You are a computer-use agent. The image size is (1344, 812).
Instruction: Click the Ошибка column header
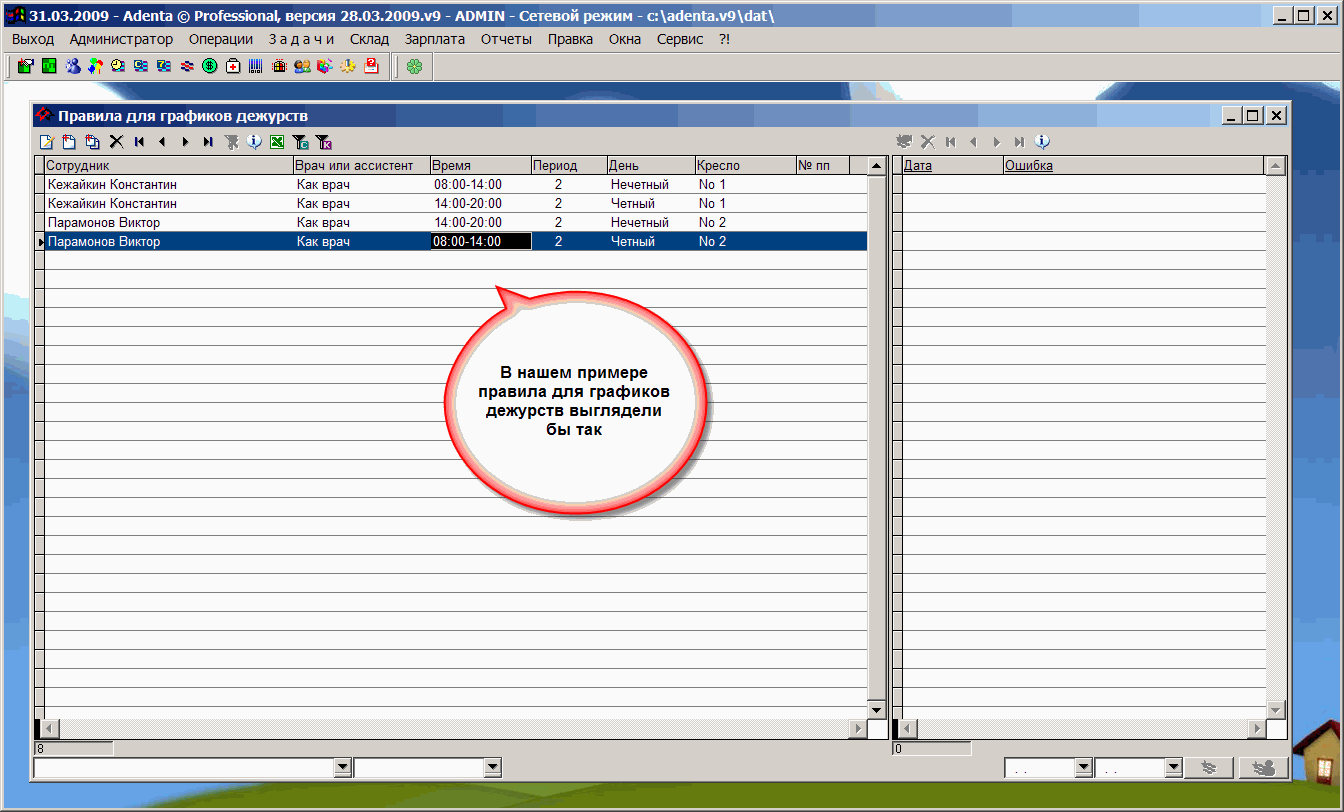(x=1028, y=166)
